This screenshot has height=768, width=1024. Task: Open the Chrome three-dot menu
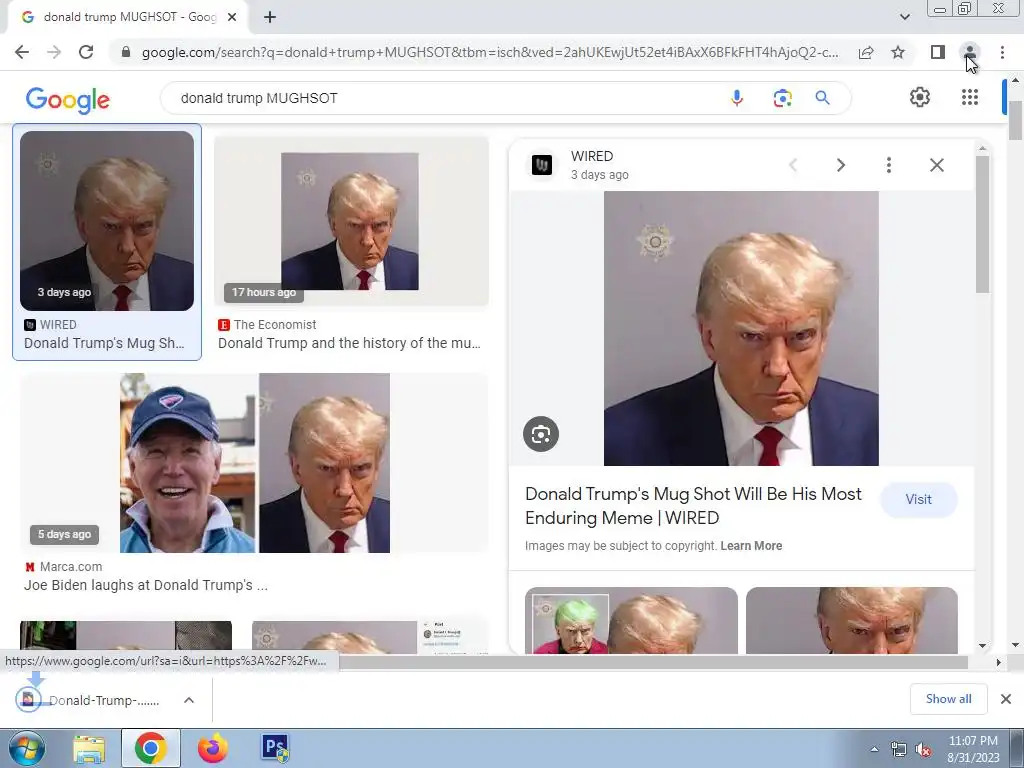click(x=1002, y=52)
